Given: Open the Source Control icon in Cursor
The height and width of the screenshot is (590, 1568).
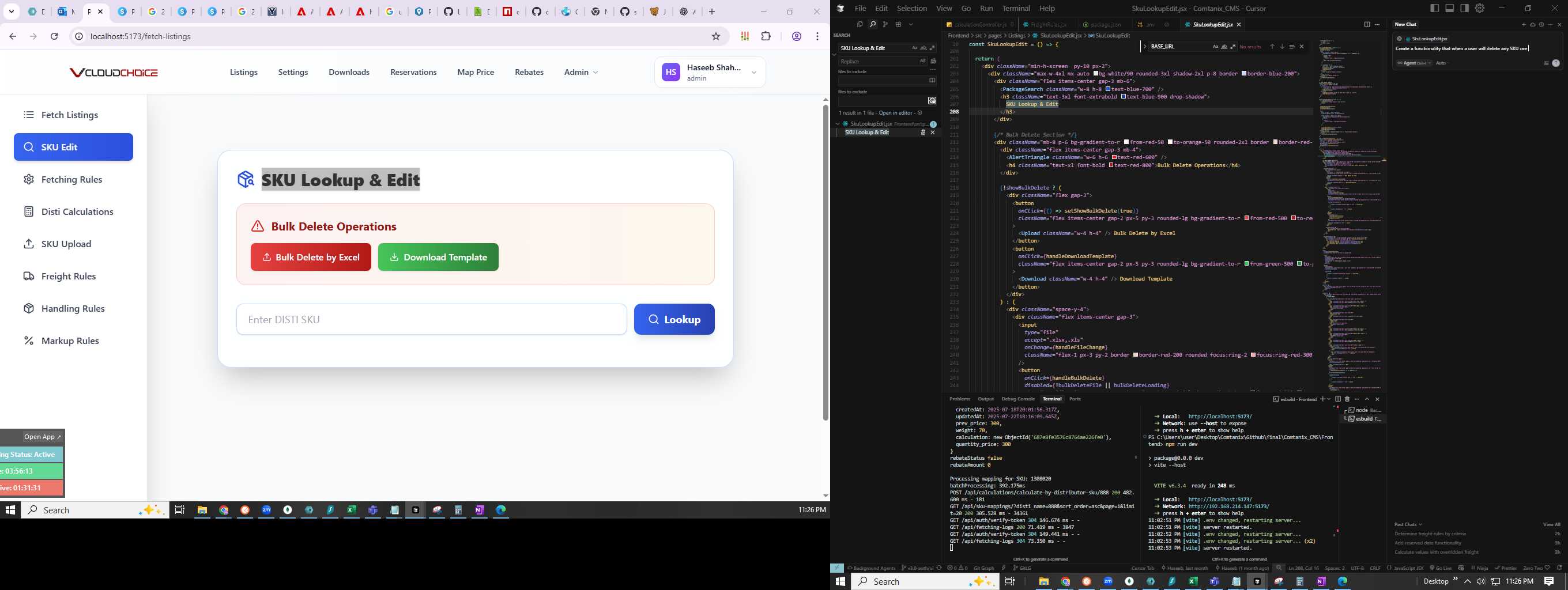Looking at the screenshot, I should point(885,24).
